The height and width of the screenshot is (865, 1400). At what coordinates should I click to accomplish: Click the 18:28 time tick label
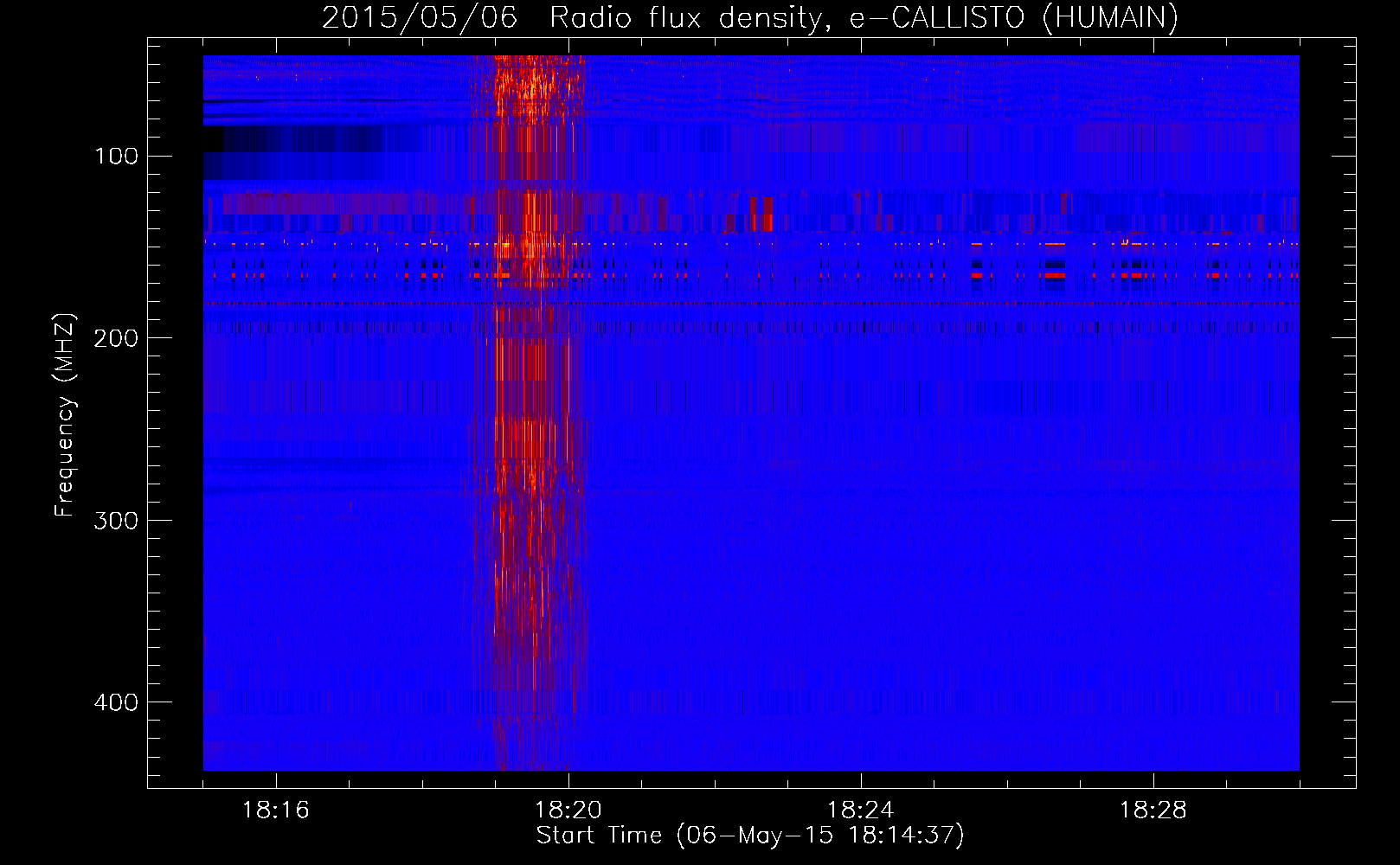point(1153,811)
